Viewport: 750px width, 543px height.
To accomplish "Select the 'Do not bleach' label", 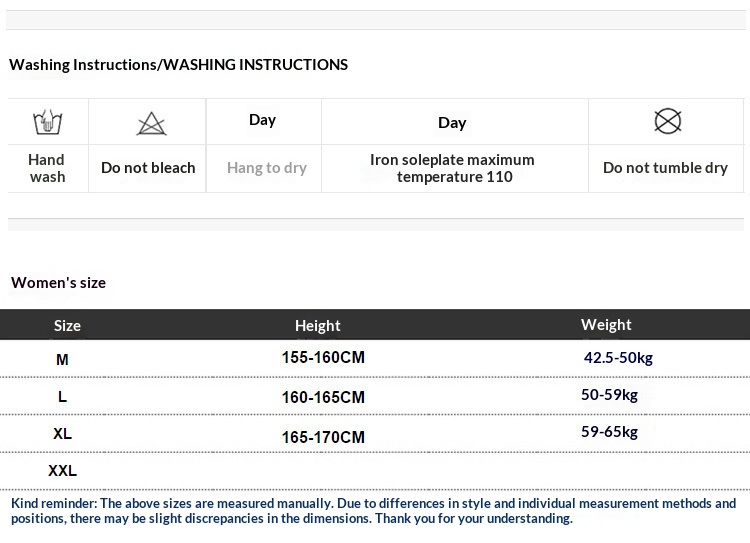I will 148,168.
